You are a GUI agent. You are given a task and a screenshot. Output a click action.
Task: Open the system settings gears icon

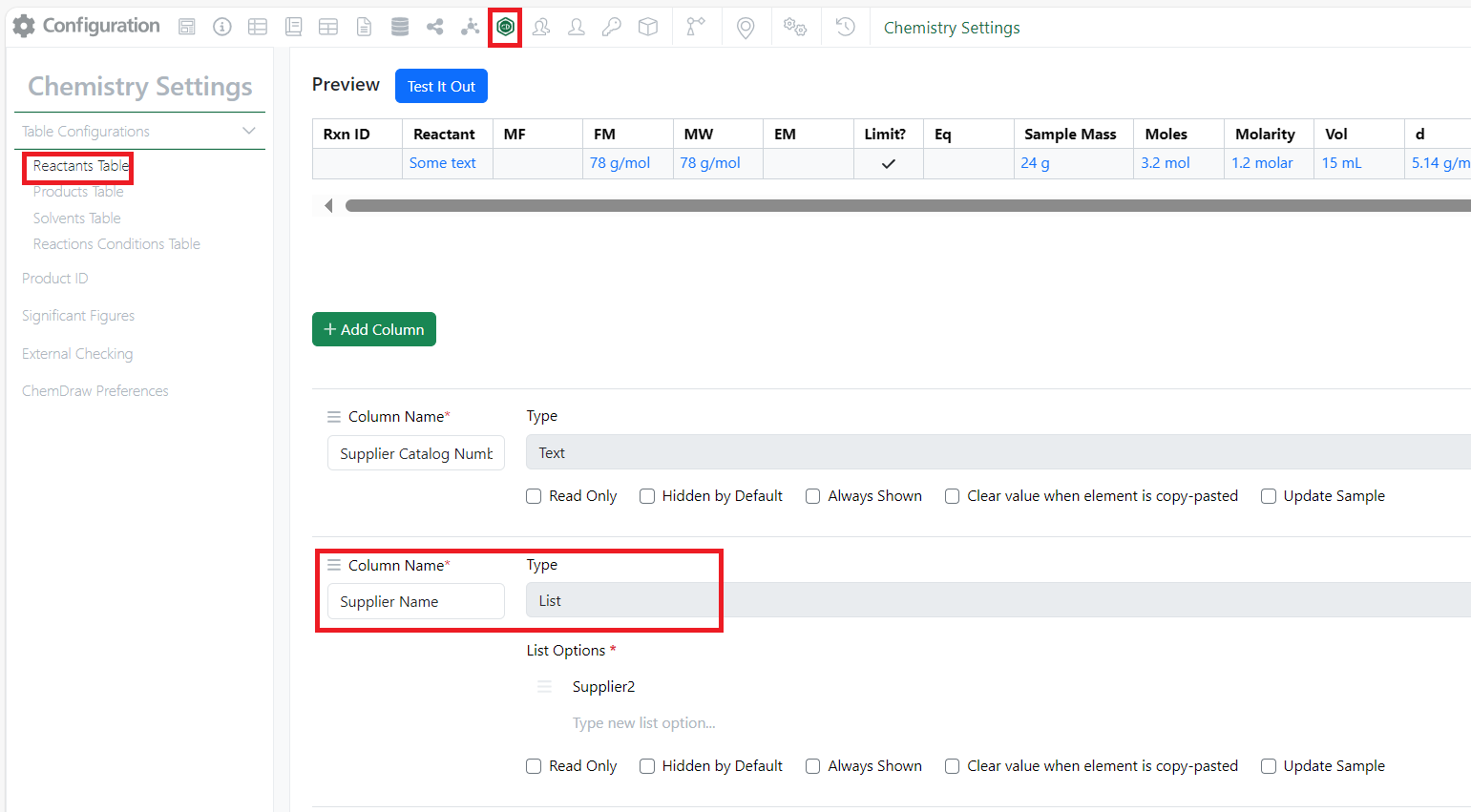795,26
